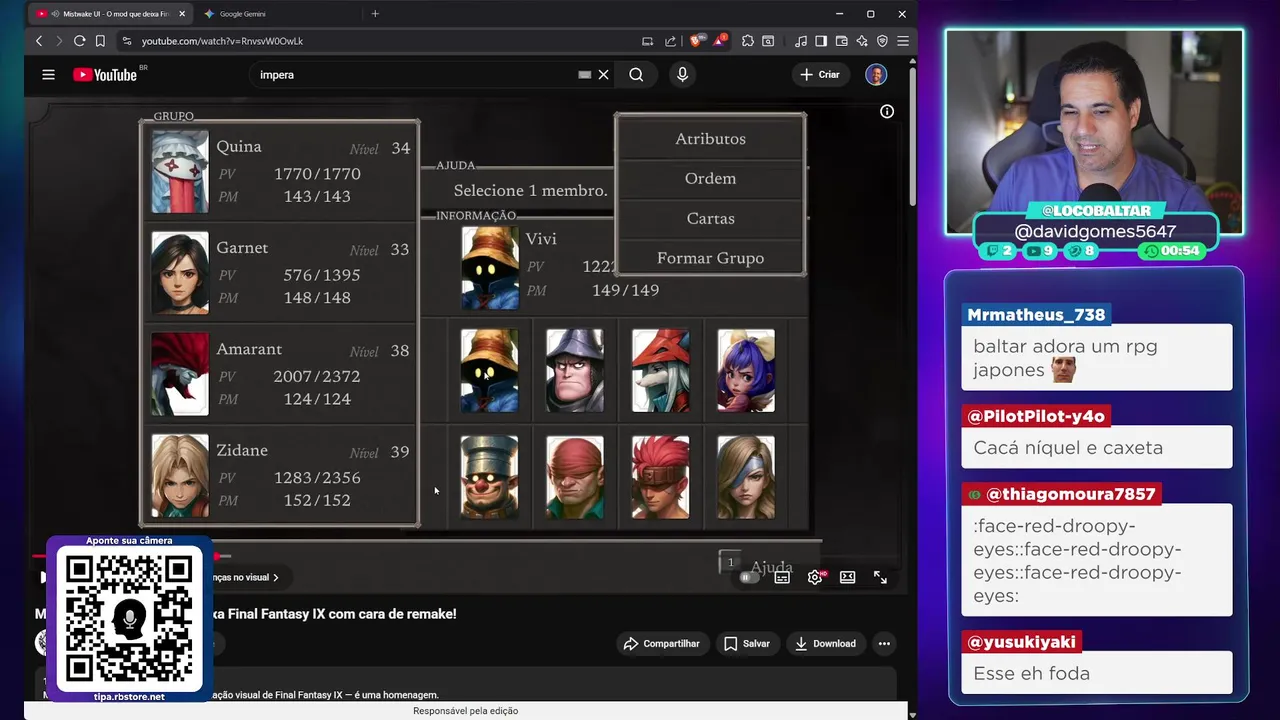Click the QR code overlay
Screen dimensions: 1280x720
129,620
